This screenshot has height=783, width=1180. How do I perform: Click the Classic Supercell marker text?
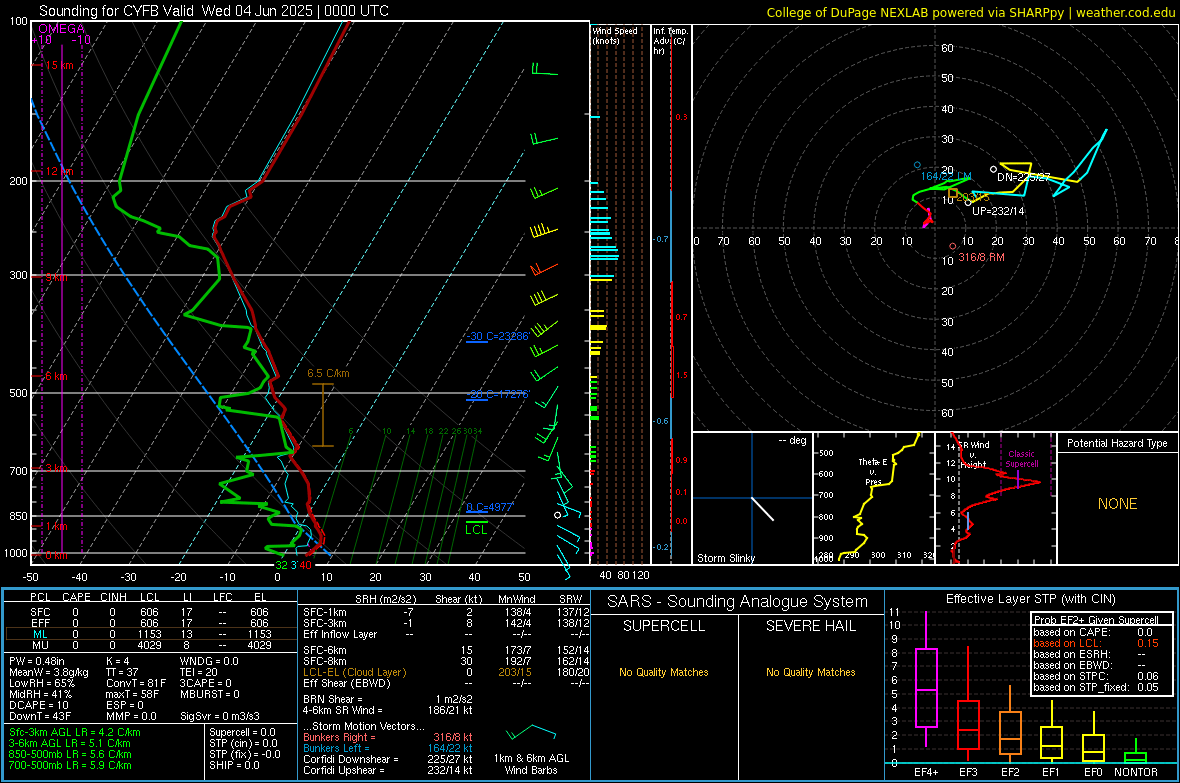click(x=1021, y=459)
